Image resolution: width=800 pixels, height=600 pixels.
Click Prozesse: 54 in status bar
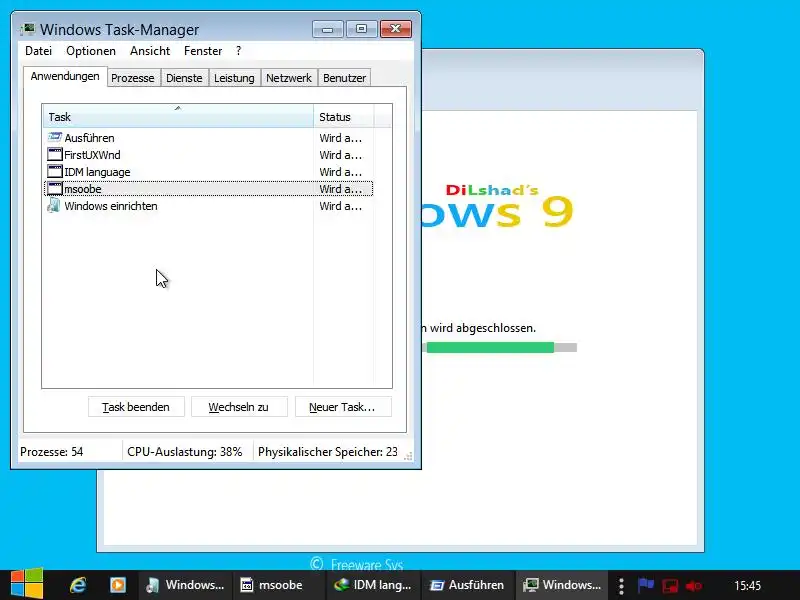click(x=51, y=452)
